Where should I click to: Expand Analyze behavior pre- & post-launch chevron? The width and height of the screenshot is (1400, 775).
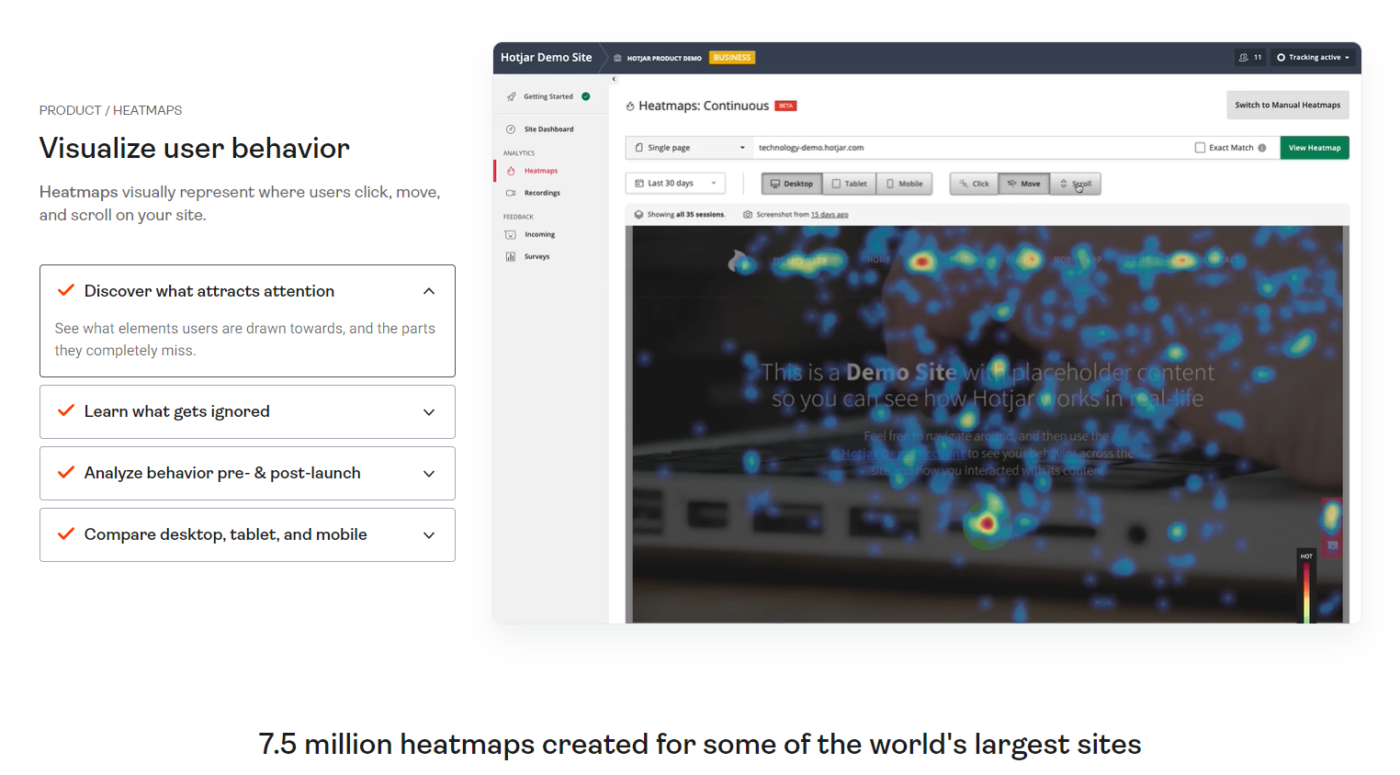[429, 474]
